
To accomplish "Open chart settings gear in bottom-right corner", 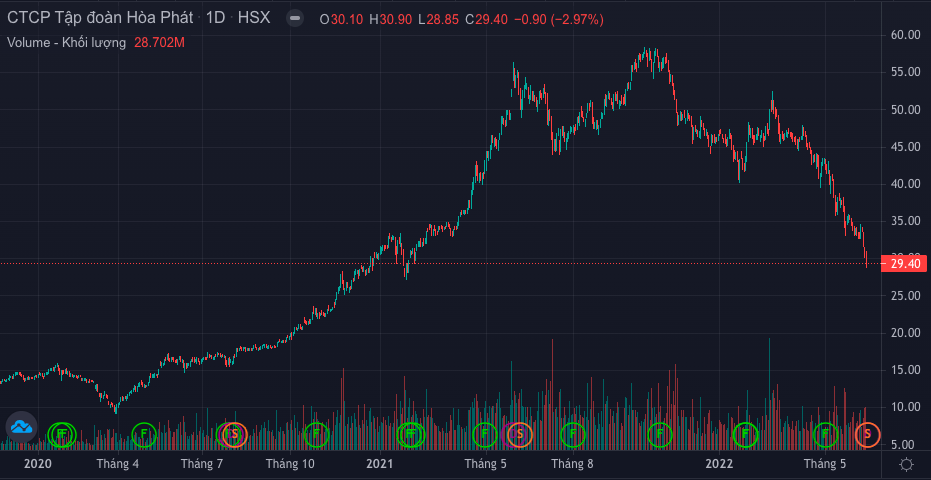I will tap(905, 464).
